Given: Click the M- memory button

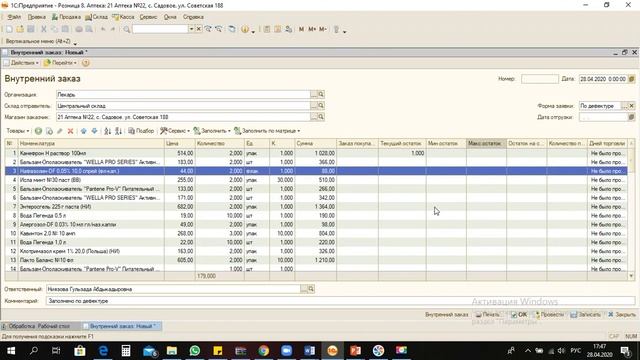Looking at the screenshot, I should (322, 29).
